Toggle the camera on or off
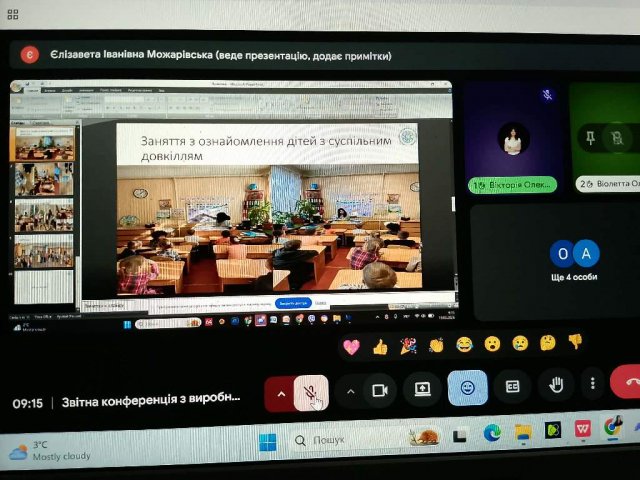The image size is (640, 480). 380,391
